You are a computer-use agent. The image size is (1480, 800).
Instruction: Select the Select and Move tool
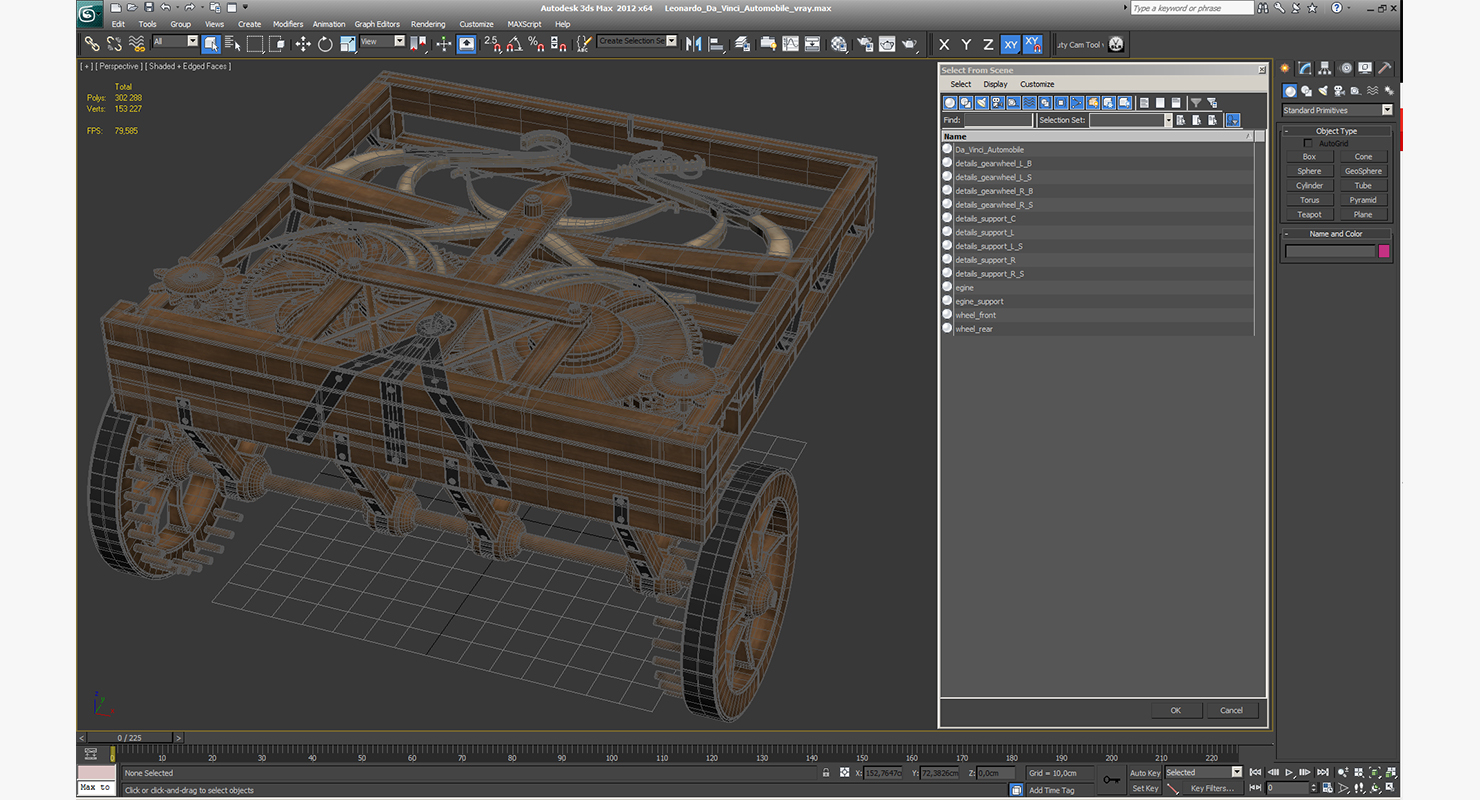pos(303,44)
